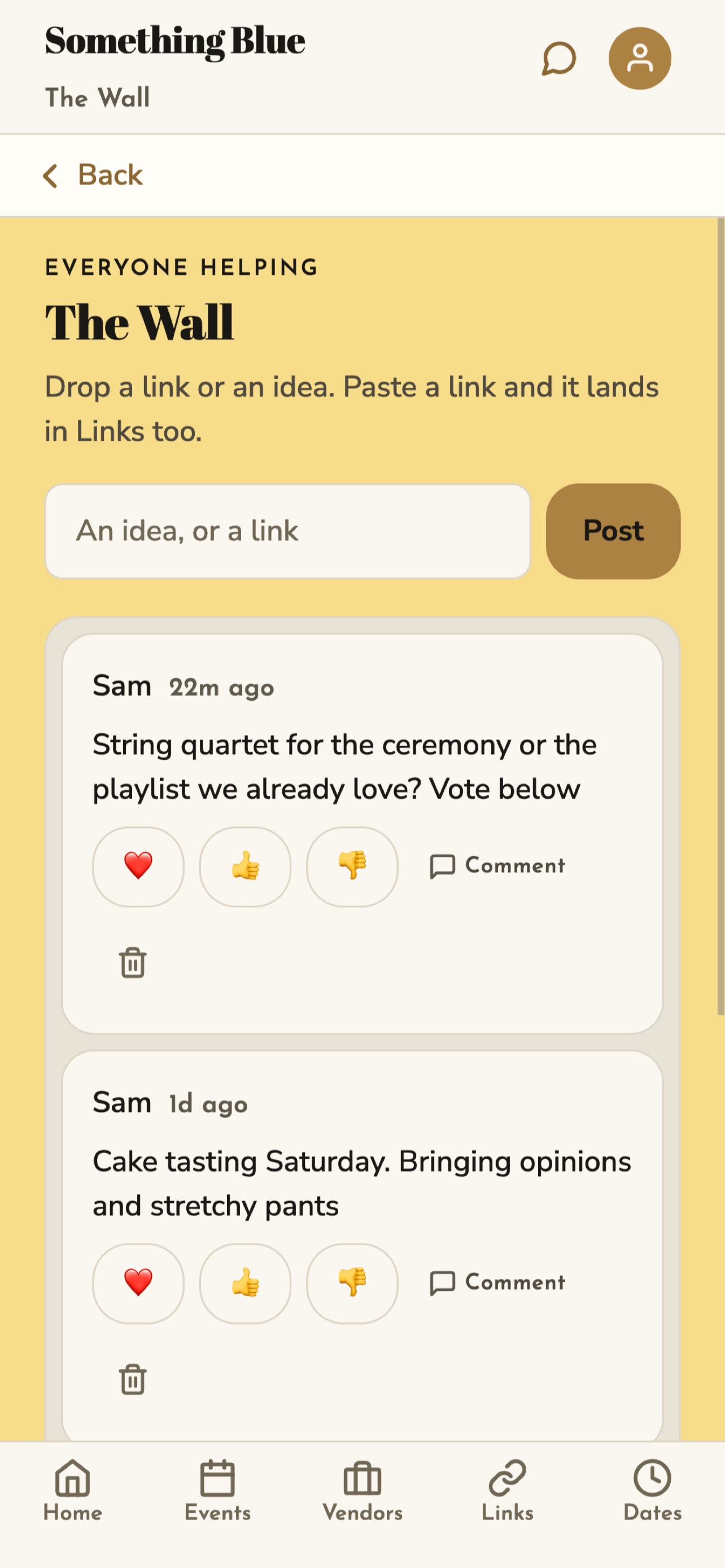Open the user profile avatar

[640, 59]
